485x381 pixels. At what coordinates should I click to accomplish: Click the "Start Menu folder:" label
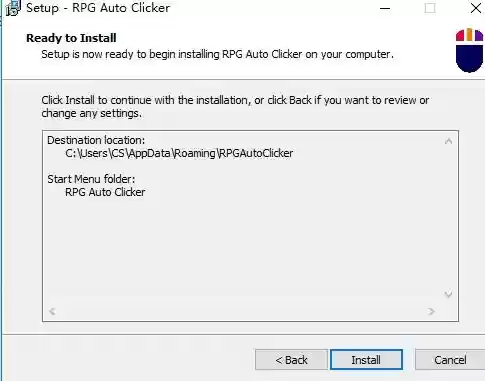click(x=91, y=179)
